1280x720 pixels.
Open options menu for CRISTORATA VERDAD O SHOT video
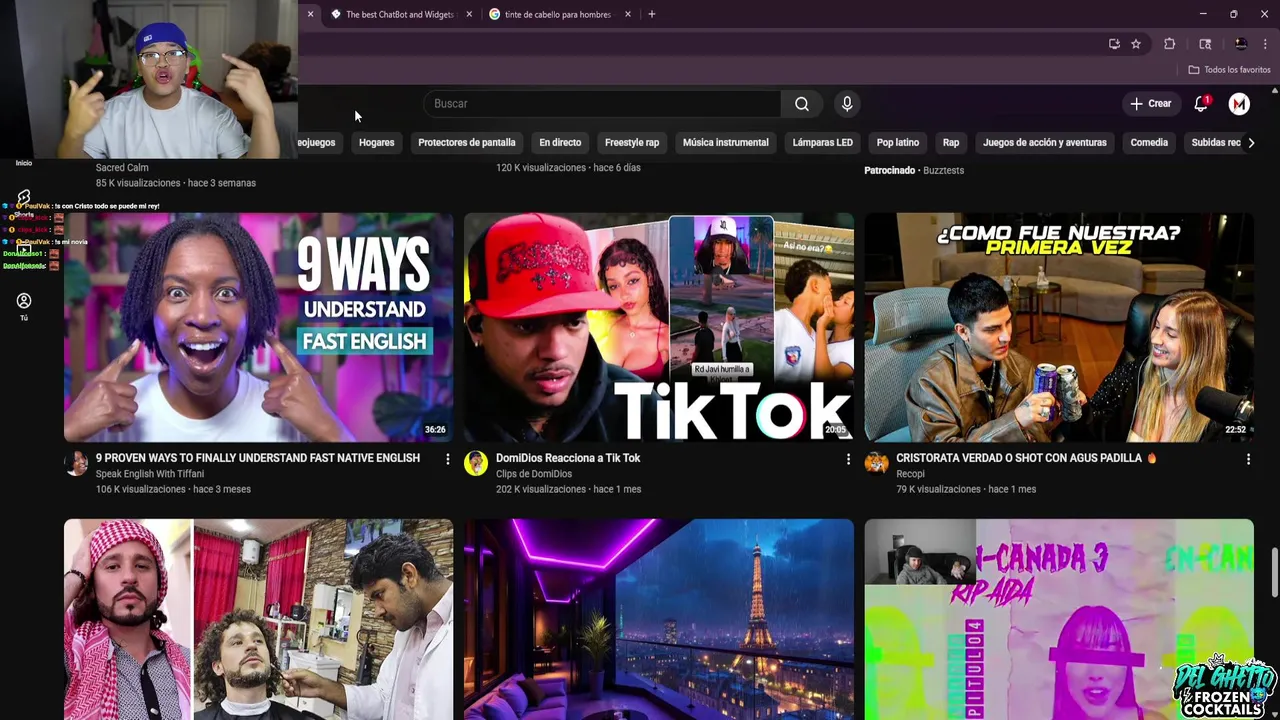click(1248, 459)
